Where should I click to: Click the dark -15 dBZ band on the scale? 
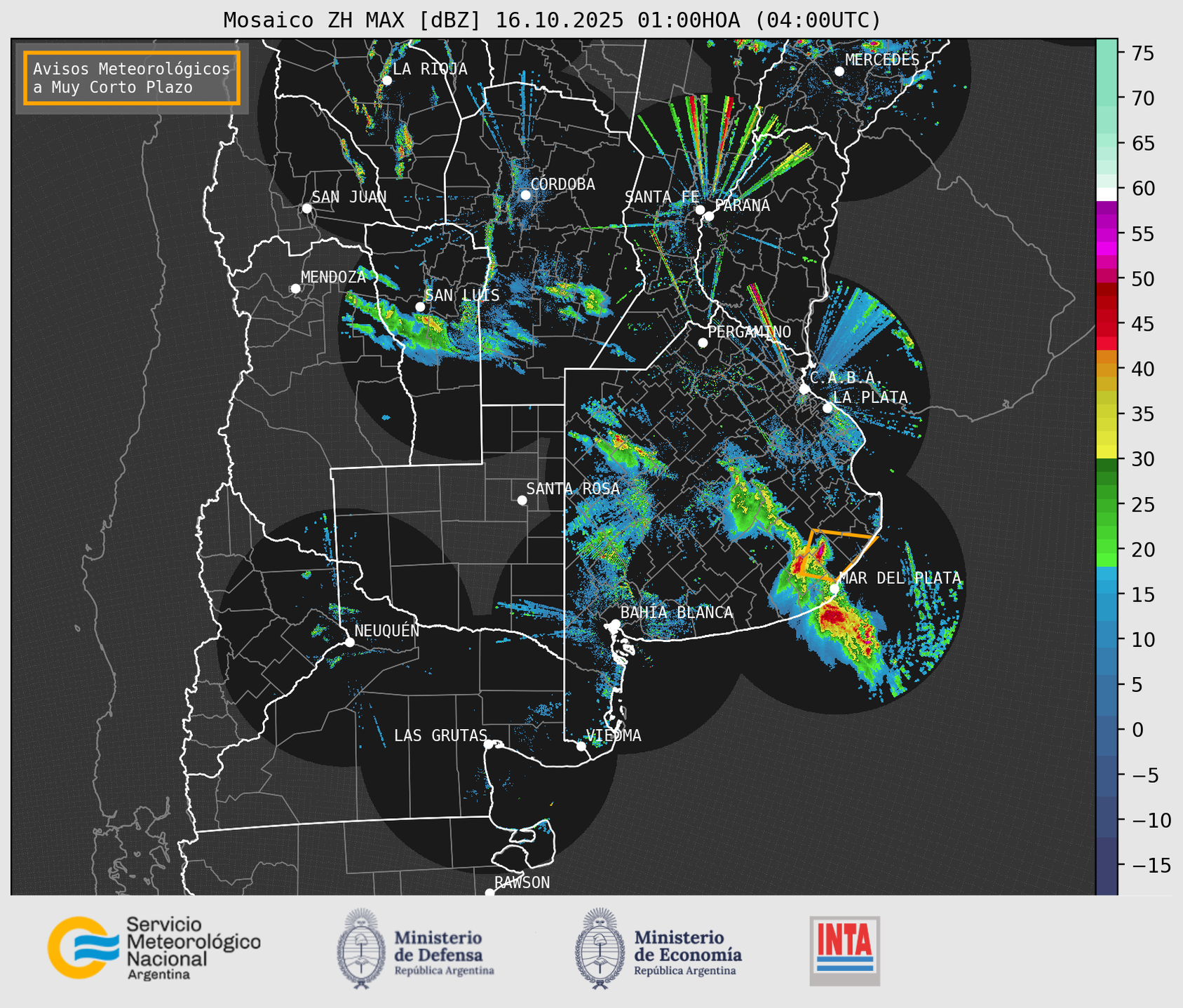(x=1107, y=865)
